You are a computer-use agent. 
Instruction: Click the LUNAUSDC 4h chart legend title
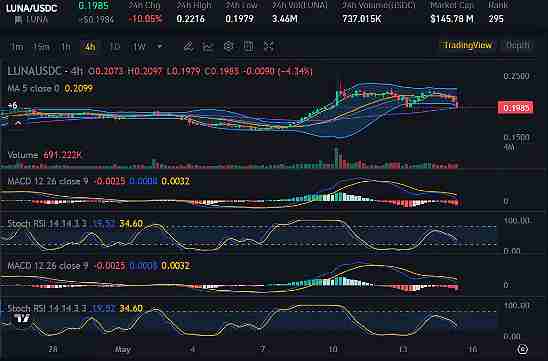[45, 71]
